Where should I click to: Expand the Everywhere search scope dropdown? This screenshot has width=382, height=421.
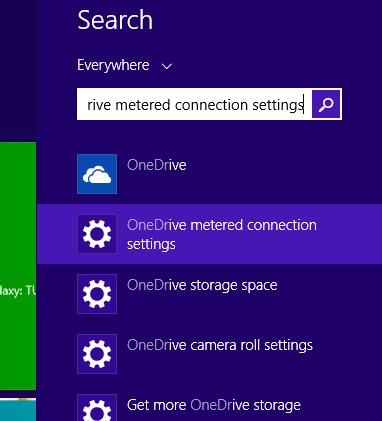tap(125, 65)
